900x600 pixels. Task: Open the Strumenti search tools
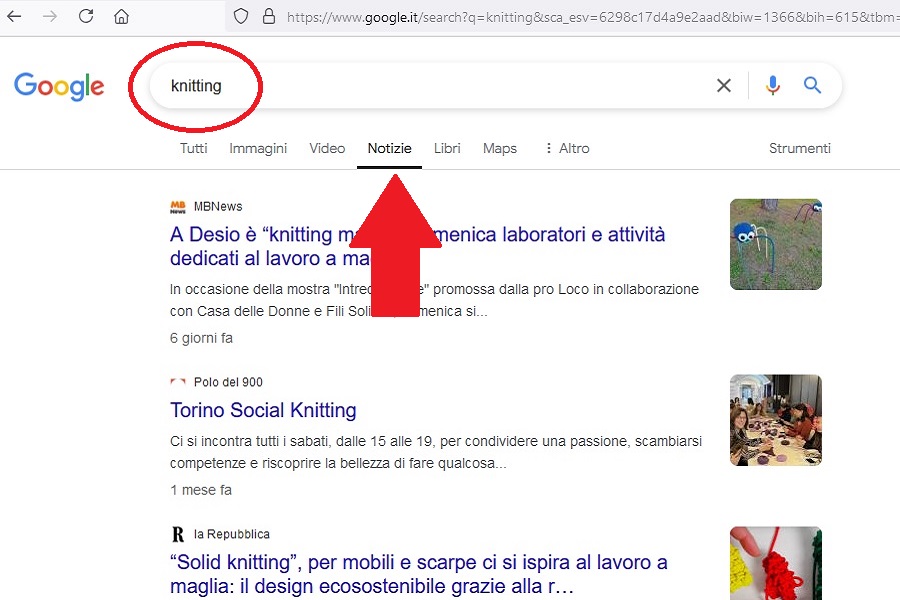(x=799, y=148)
